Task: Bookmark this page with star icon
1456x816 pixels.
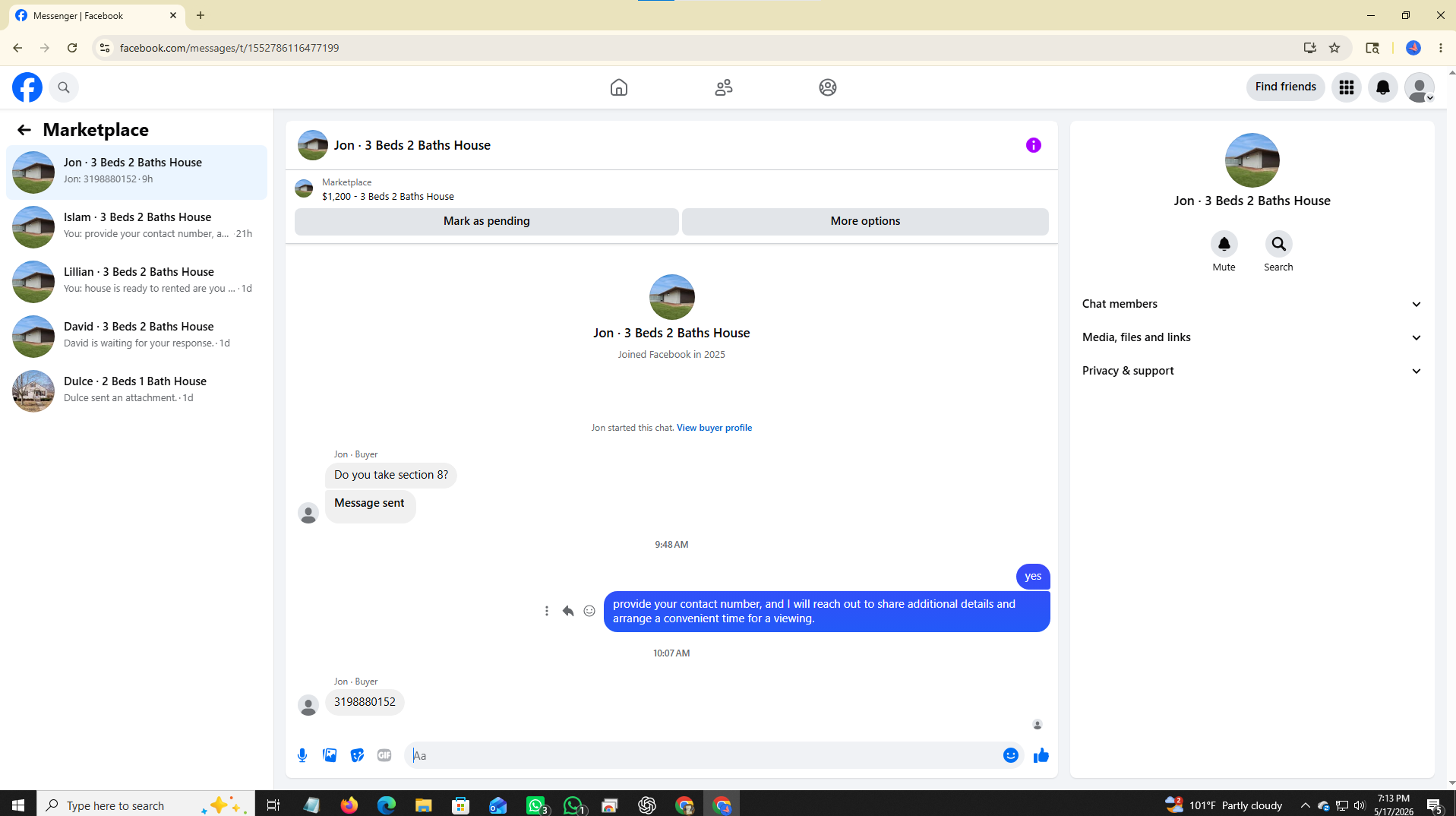Action: click(1334, 48)
